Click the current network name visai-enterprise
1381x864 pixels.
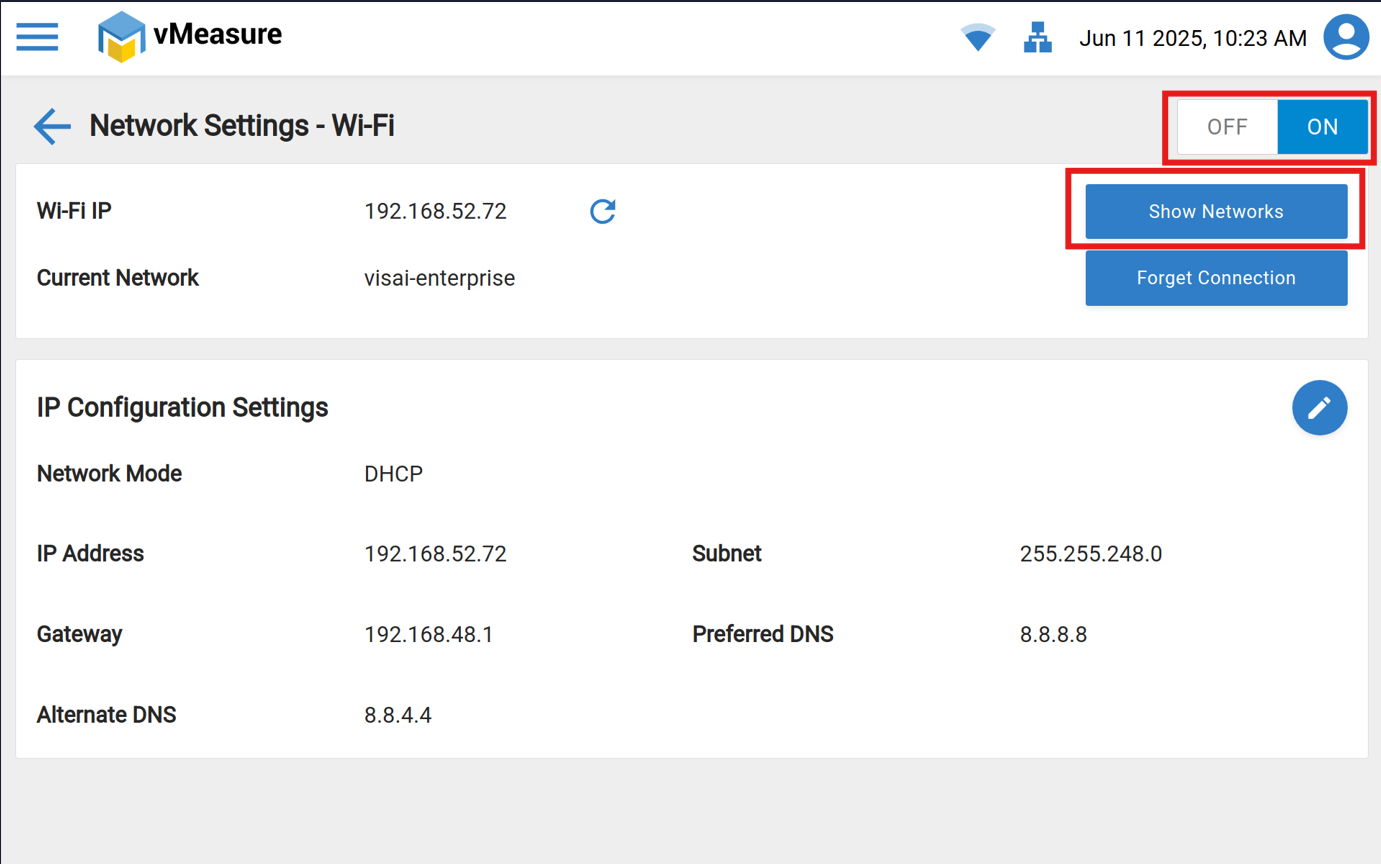439,278
